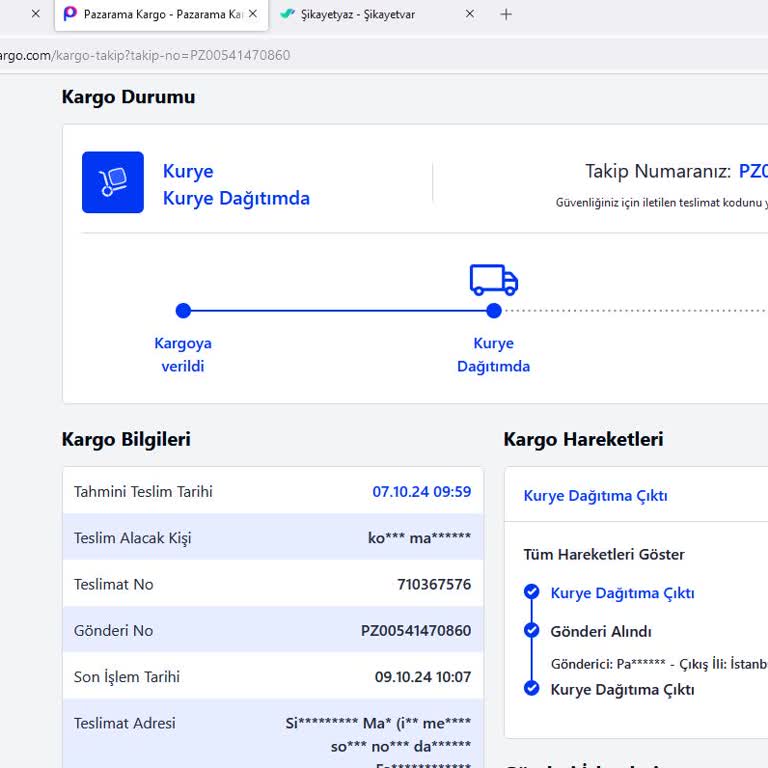Viewport: 768px width, 768px height.
Task: Click the Pazarama tab favicon
Action: [x=71, y=14]
